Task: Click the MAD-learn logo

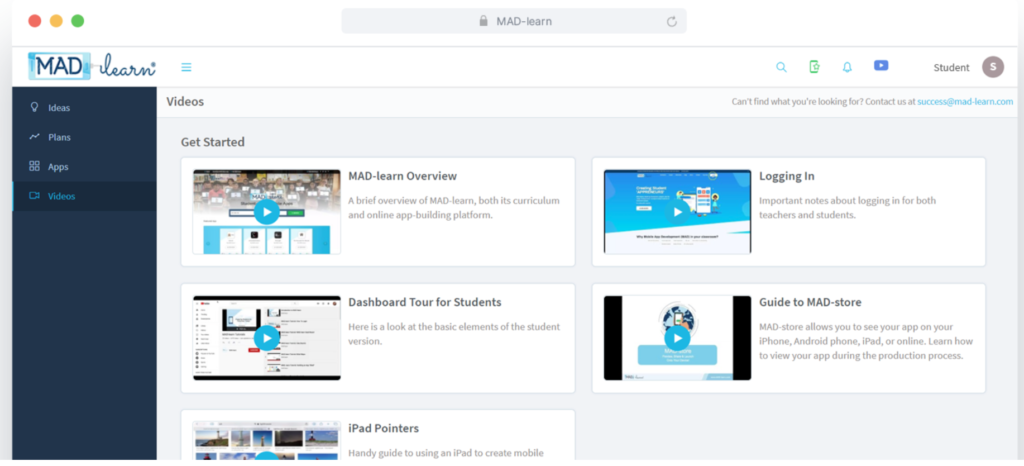Action: pyautogui.click(x=92, y=67)
